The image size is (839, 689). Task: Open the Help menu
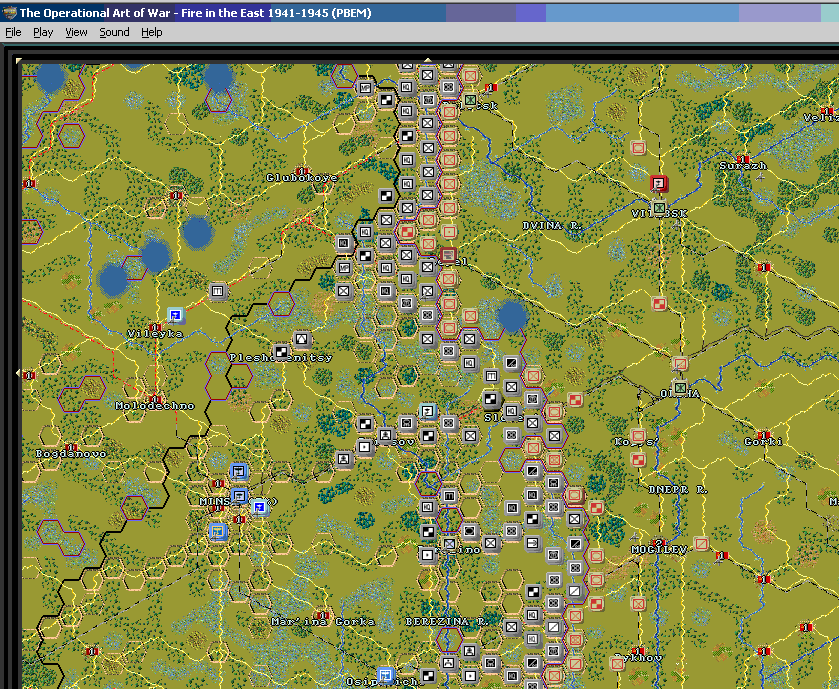coord(151,32)
